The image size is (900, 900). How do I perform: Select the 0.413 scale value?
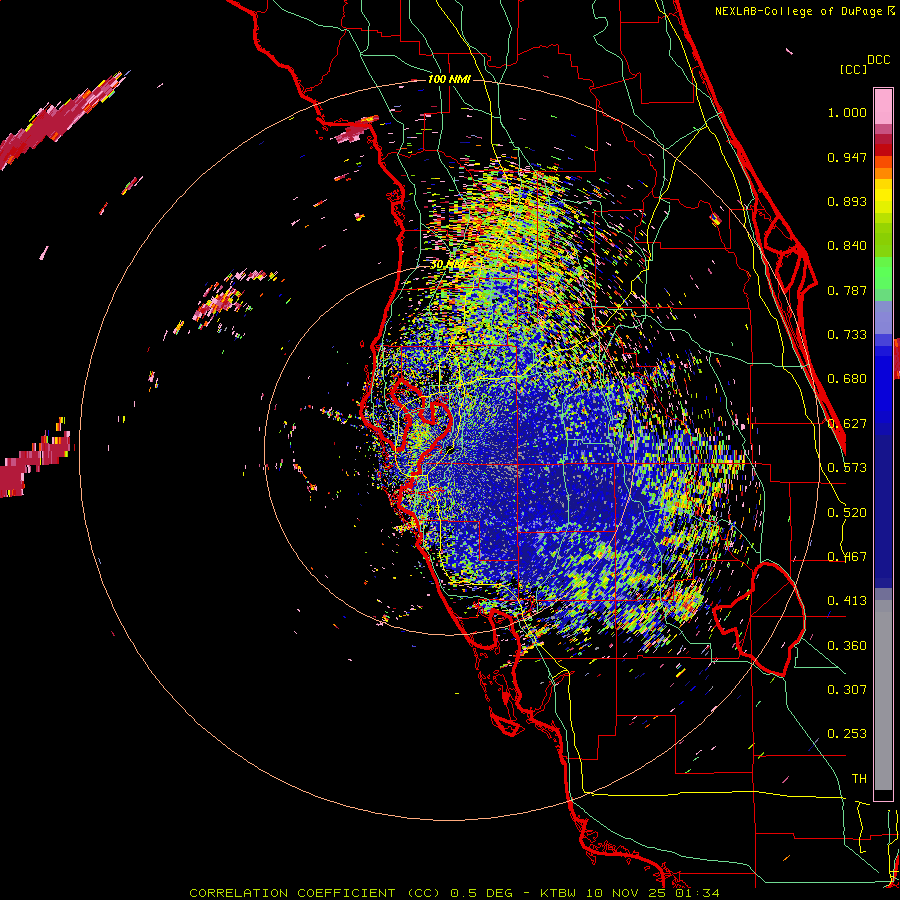tap(847, 601)
